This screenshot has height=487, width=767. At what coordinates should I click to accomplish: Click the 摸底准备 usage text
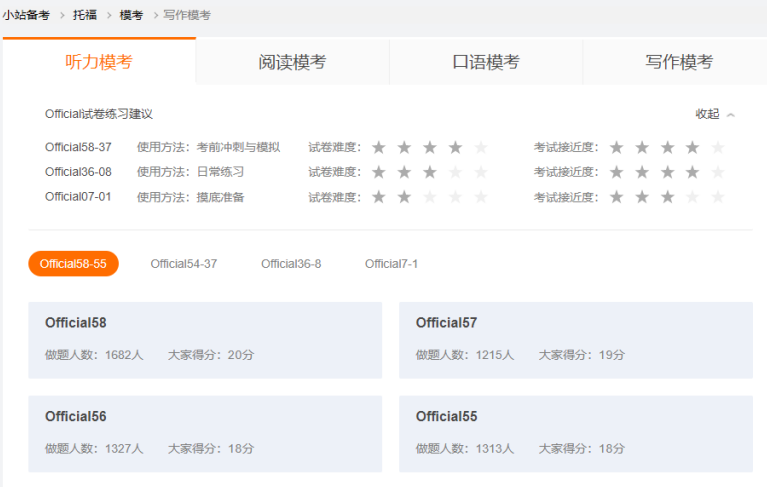[x=220, y=197]
